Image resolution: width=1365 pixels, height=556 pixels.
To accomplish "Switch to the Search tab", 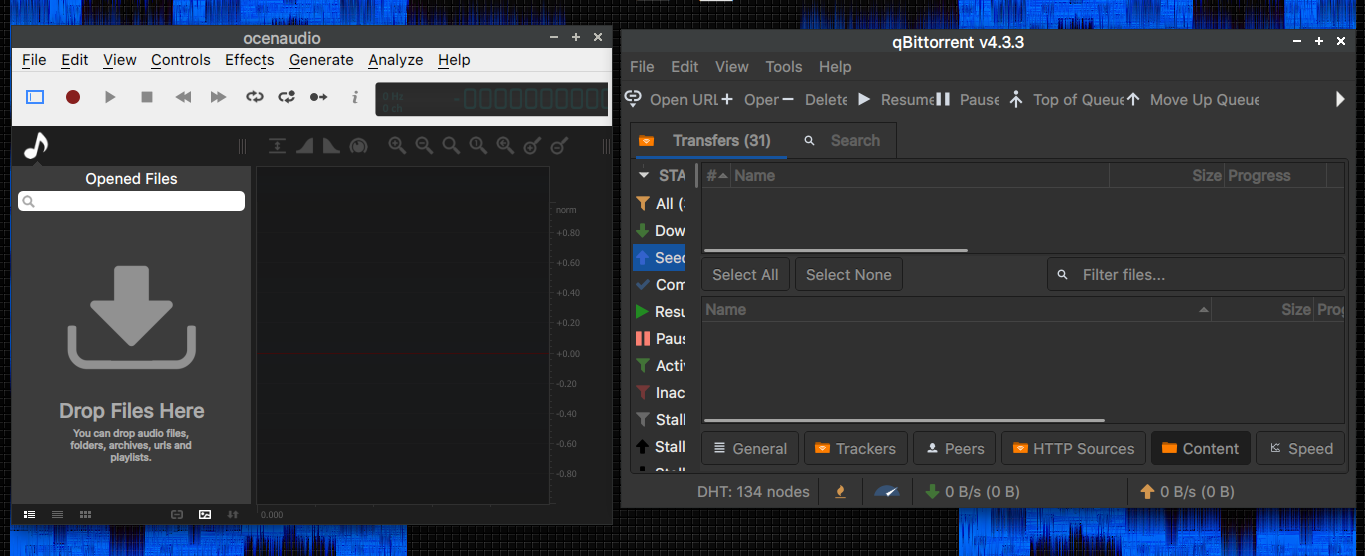I will pyautogui.click(x=842, y=141).
